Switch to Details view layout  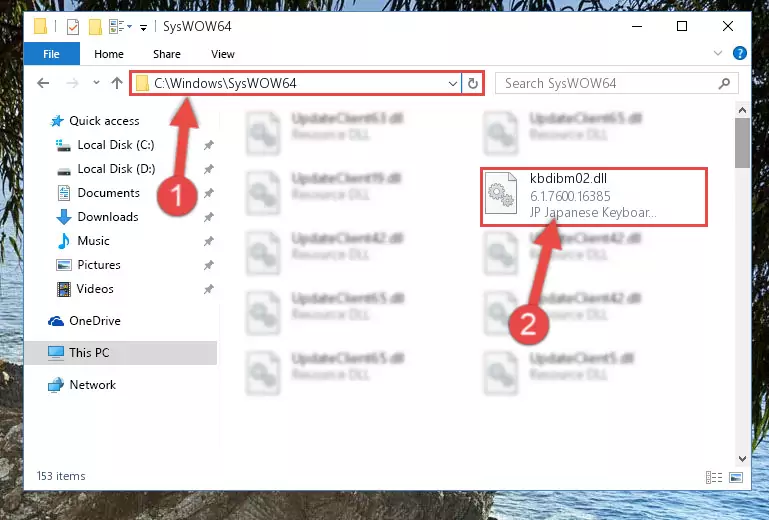(714, 477)
